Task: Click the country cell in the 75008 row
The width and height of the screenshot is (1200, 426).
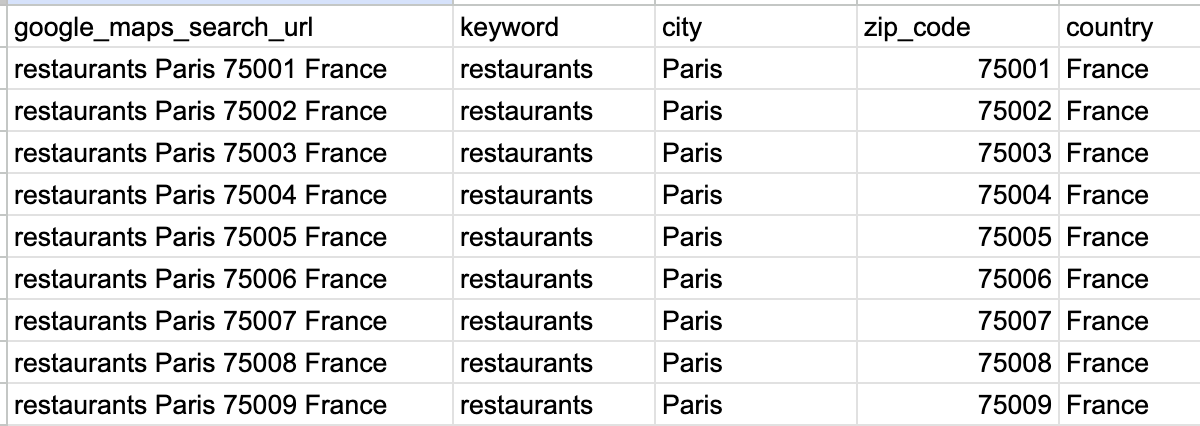Action: pyautogui.click(x=1130, y=363)
